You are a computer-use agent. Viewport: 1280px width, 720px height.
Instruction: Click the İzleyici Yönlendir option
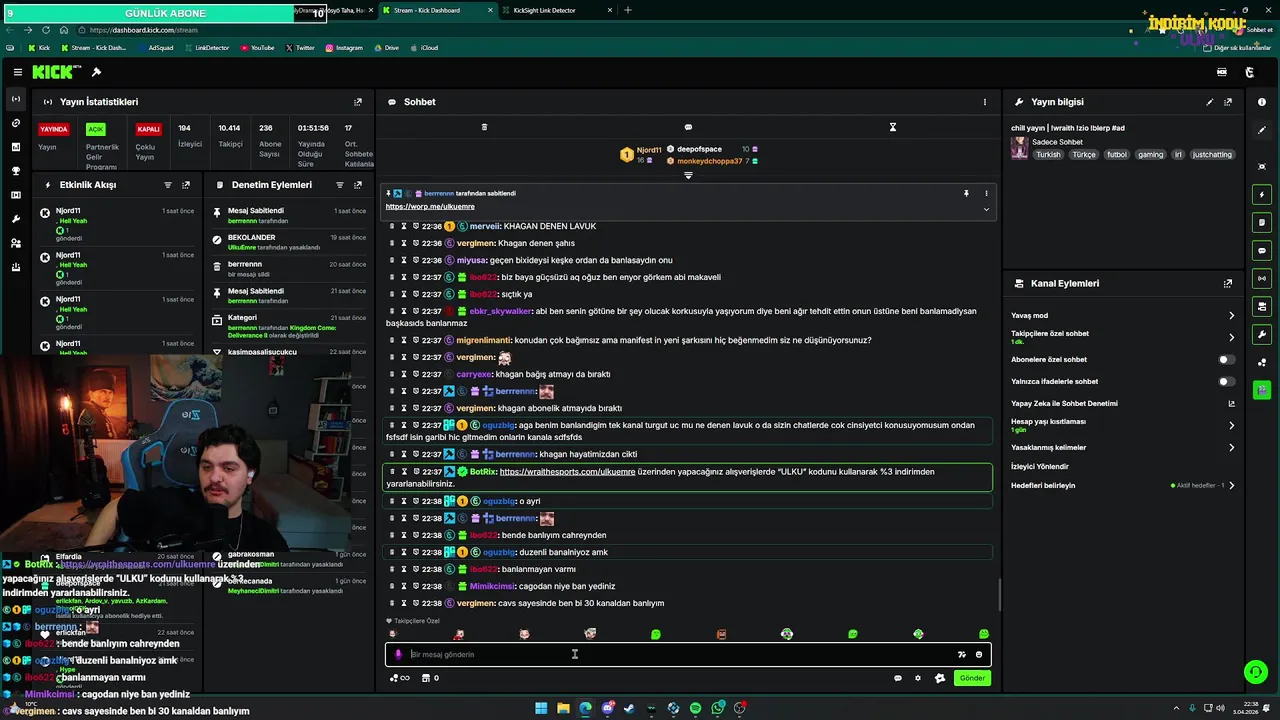[x=1040, y=466]
